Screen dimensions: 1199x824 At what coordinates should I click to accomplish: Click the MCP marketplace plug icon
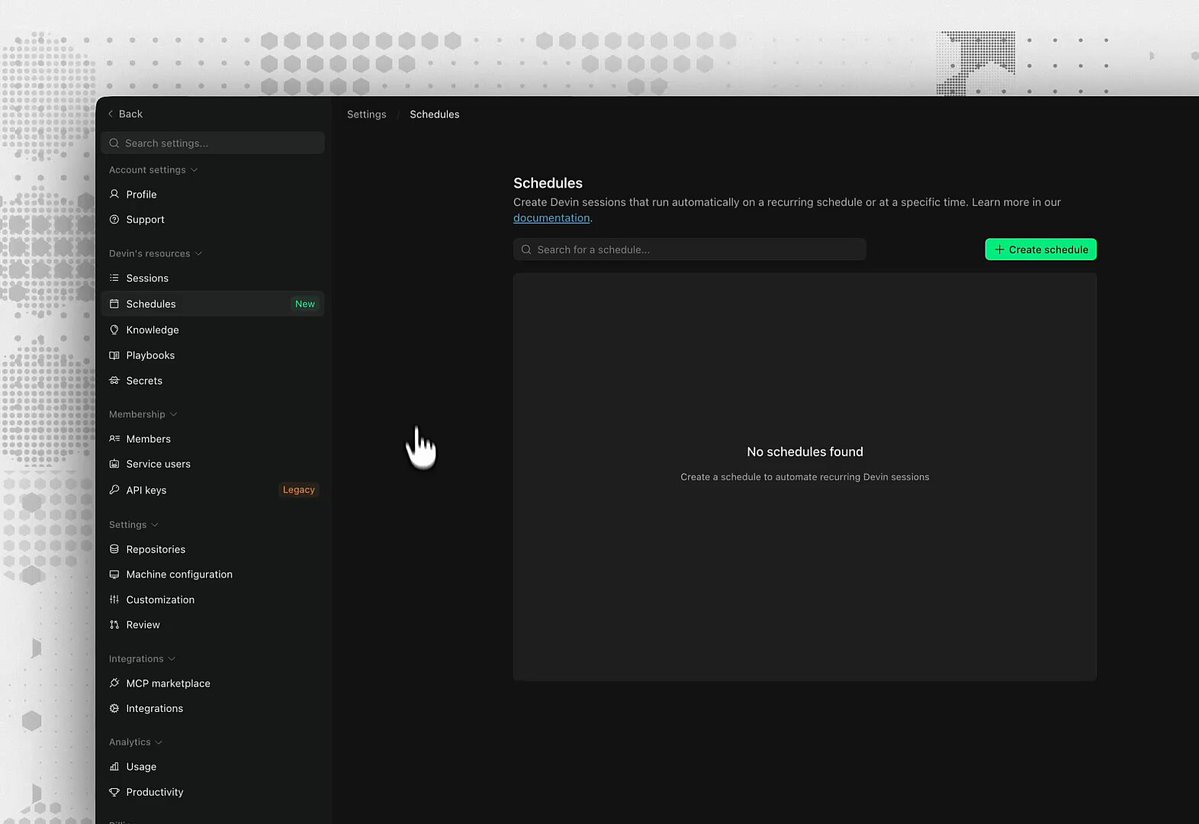(114, 684)
